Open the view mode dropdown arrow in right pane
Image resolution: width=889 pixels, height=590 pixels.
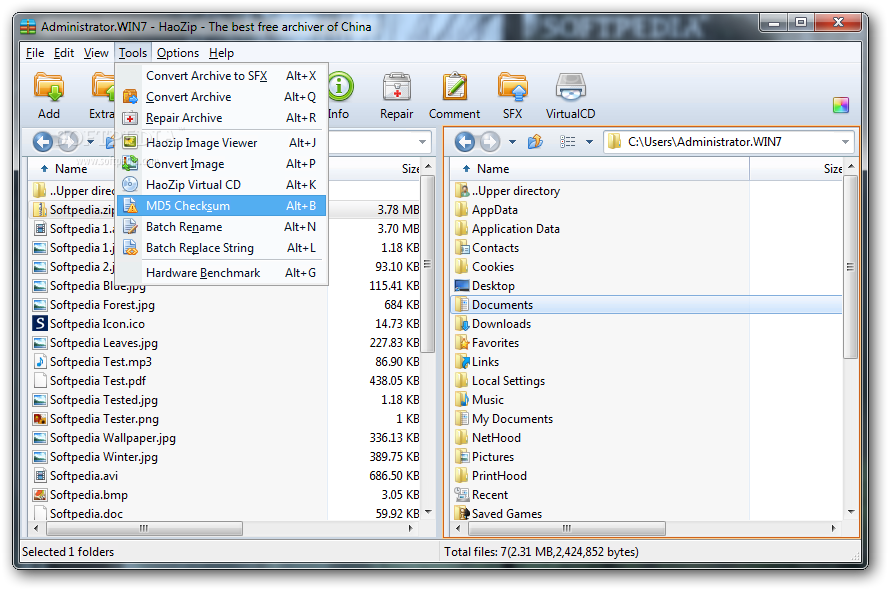coord(590,142)
